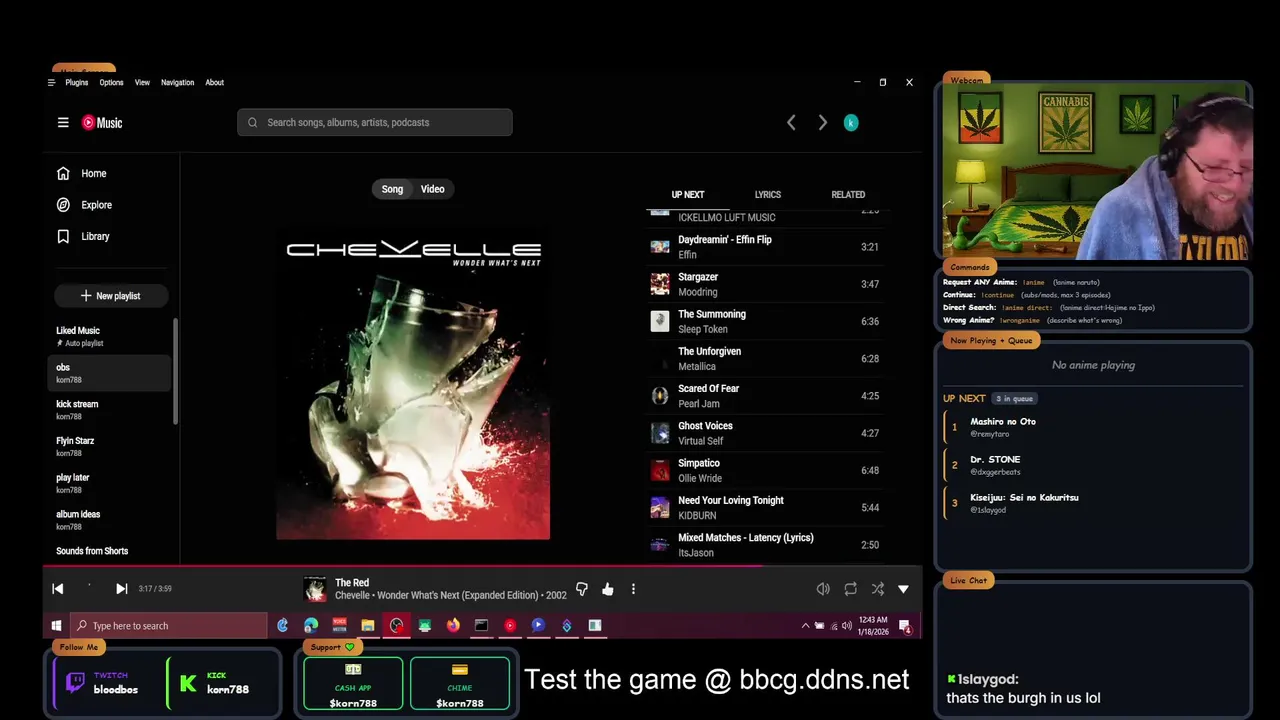The width and height of the screenshot is (1280, 720).
Task: Open the UP NEXT tab
Action: coord(688,195)
